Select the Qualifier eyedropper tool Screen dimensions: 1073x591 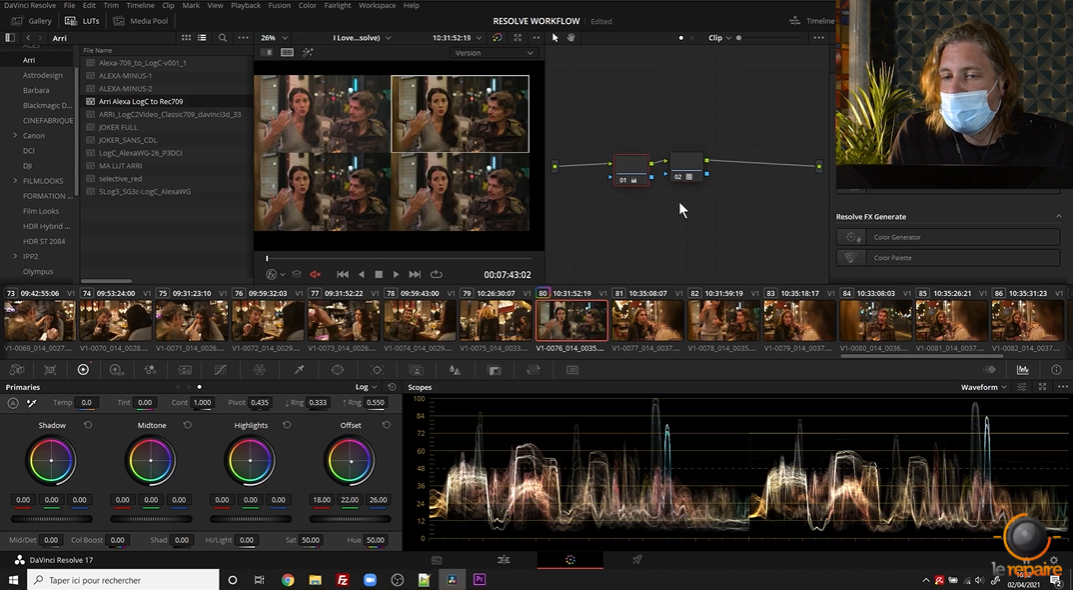pos(298,370)
